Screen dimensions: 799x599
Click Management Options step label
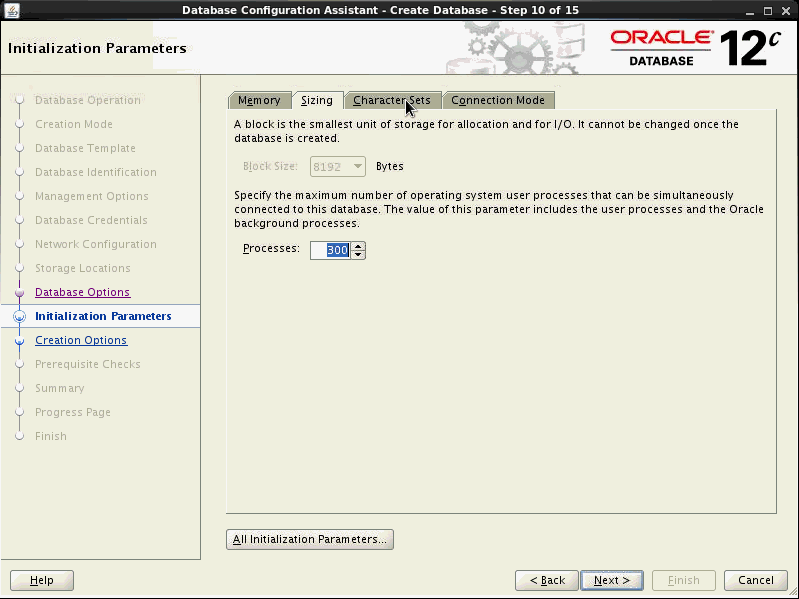(x=92, y=196)
